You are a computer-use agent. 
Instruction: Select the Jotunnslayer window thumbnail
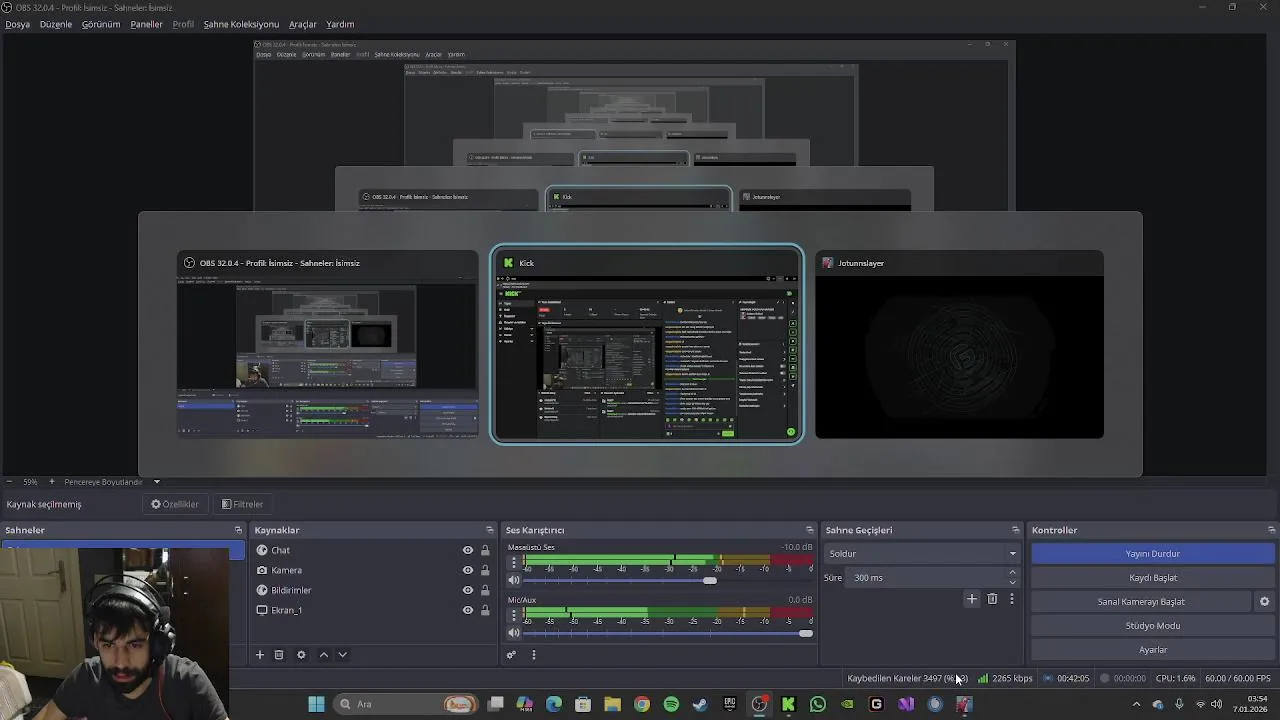click(959, 345)
